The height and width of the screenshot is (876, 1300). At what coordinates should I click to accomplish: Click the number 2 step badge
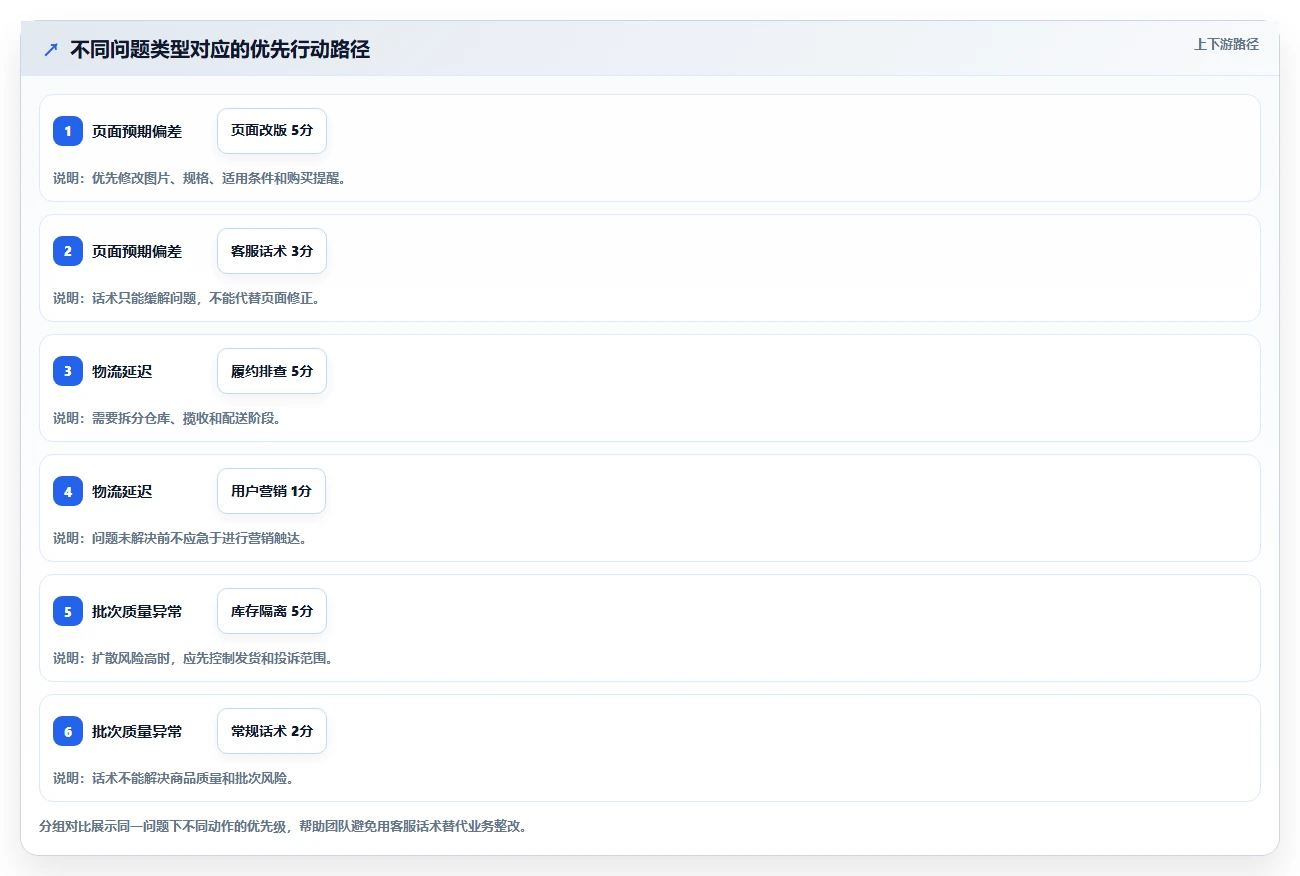pos(68,251)
